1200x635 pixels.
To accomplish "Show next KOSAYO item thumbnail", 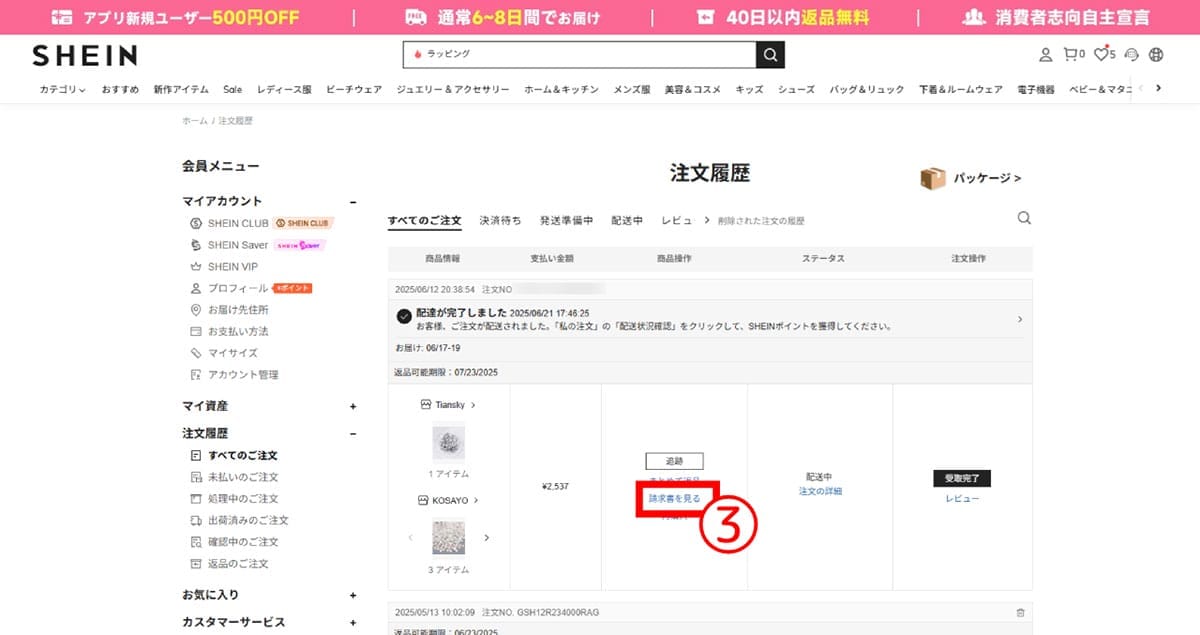I will tap(487, 538).
